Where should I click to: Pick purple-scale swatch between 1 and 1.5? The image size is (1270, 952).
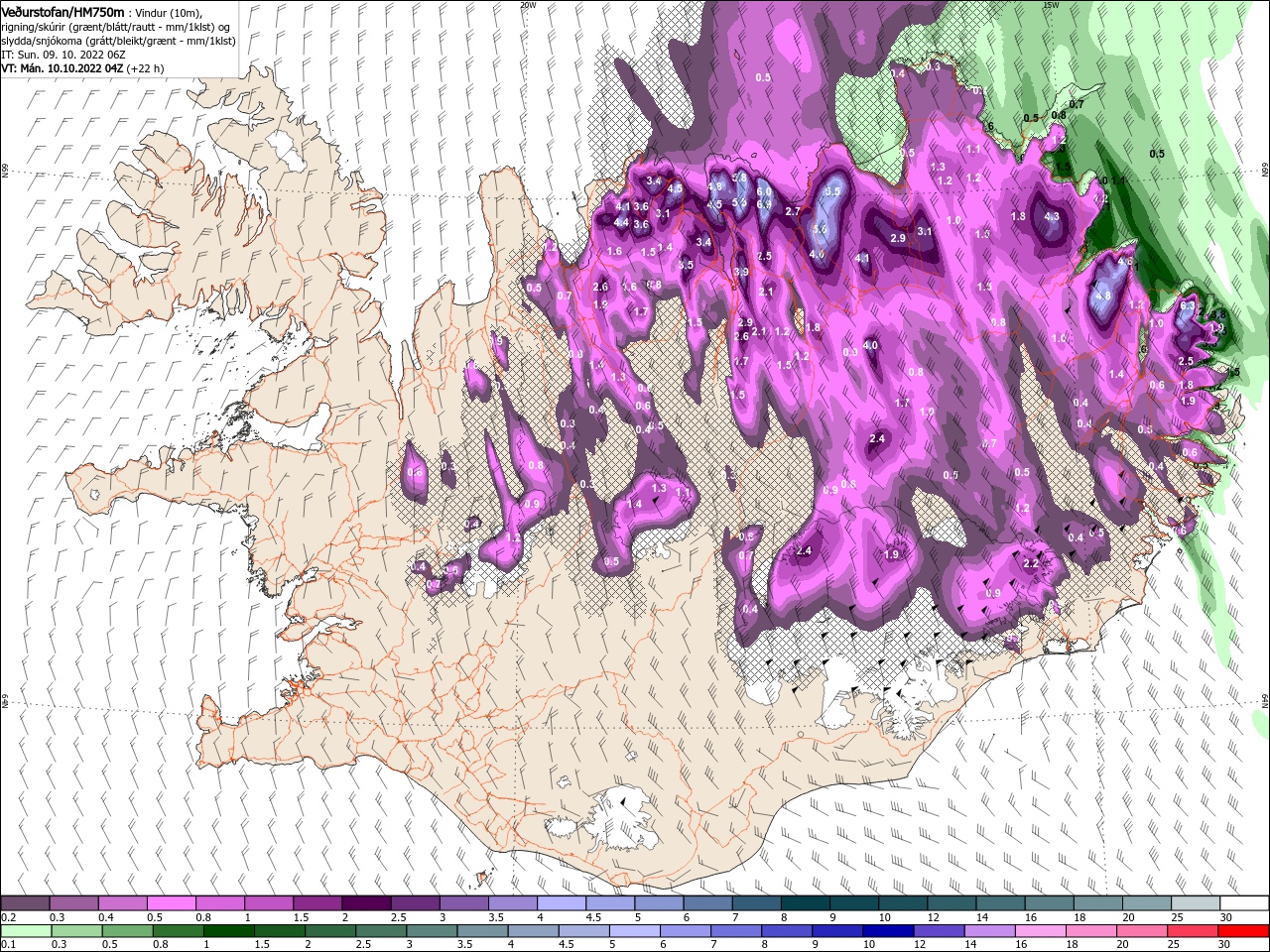pyautogui.click(x=268, y=903)
